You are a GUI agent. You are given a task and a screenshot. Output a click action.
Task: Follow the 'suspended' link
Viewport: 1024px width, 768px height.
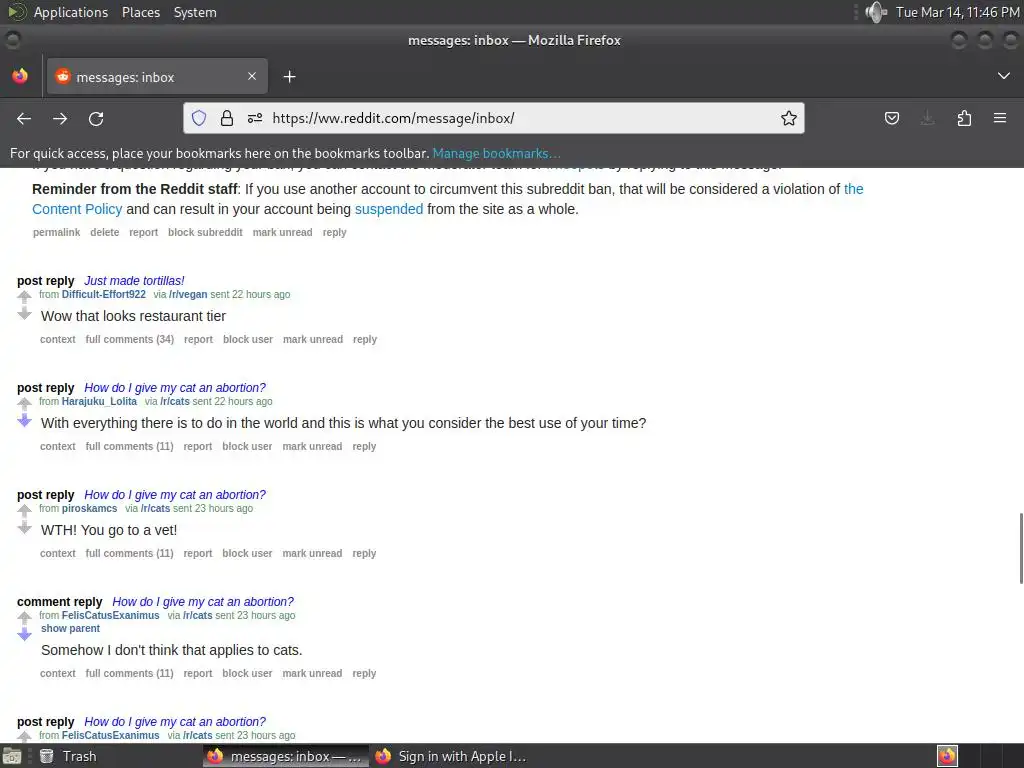(389, 209)
